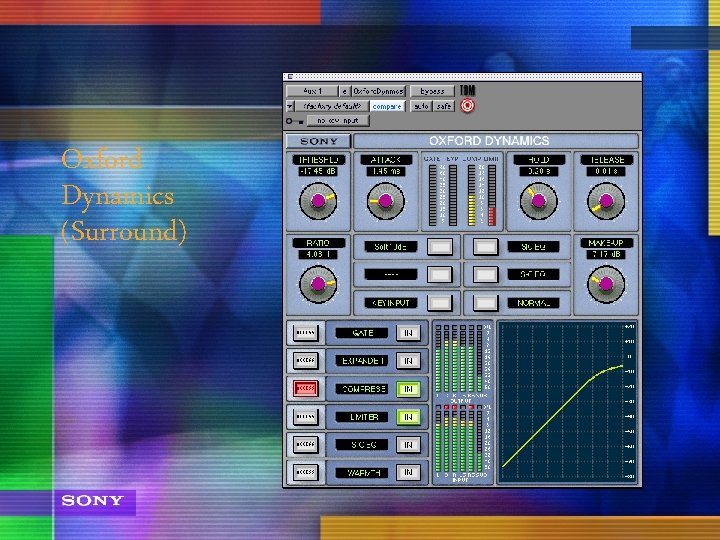Click the Release knob
The height and width of the screenshot is (540, 720).
(x=606, y=201)
